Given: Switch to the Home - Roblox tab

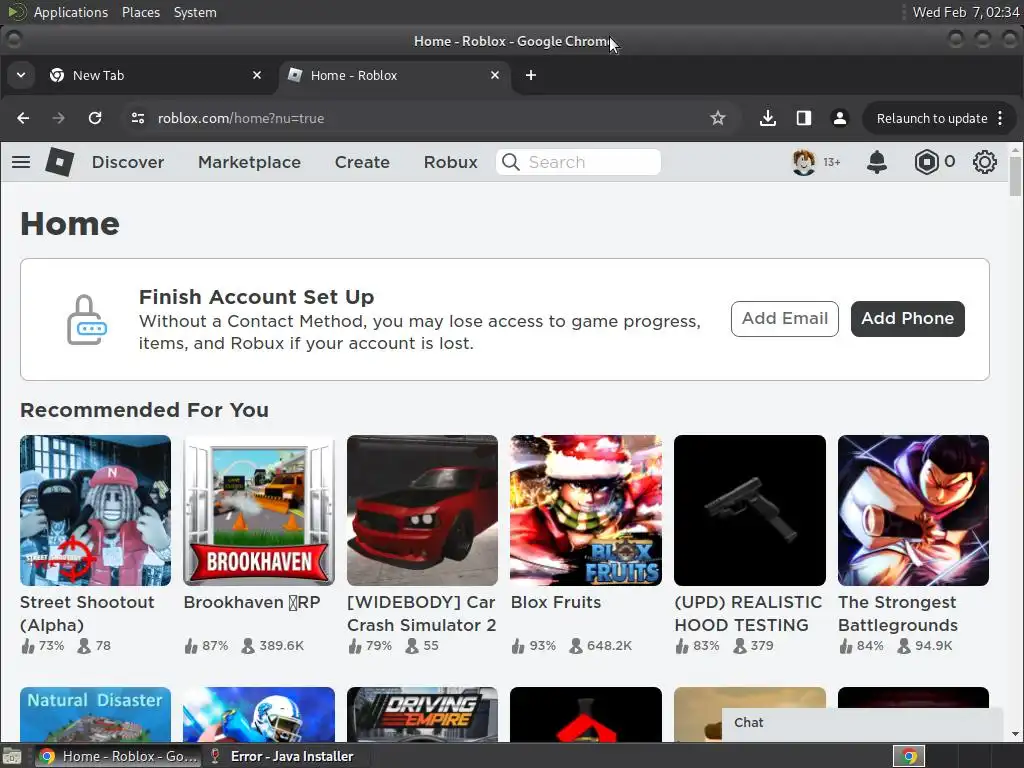Looking at the screenshot, I should coord(394,75).
